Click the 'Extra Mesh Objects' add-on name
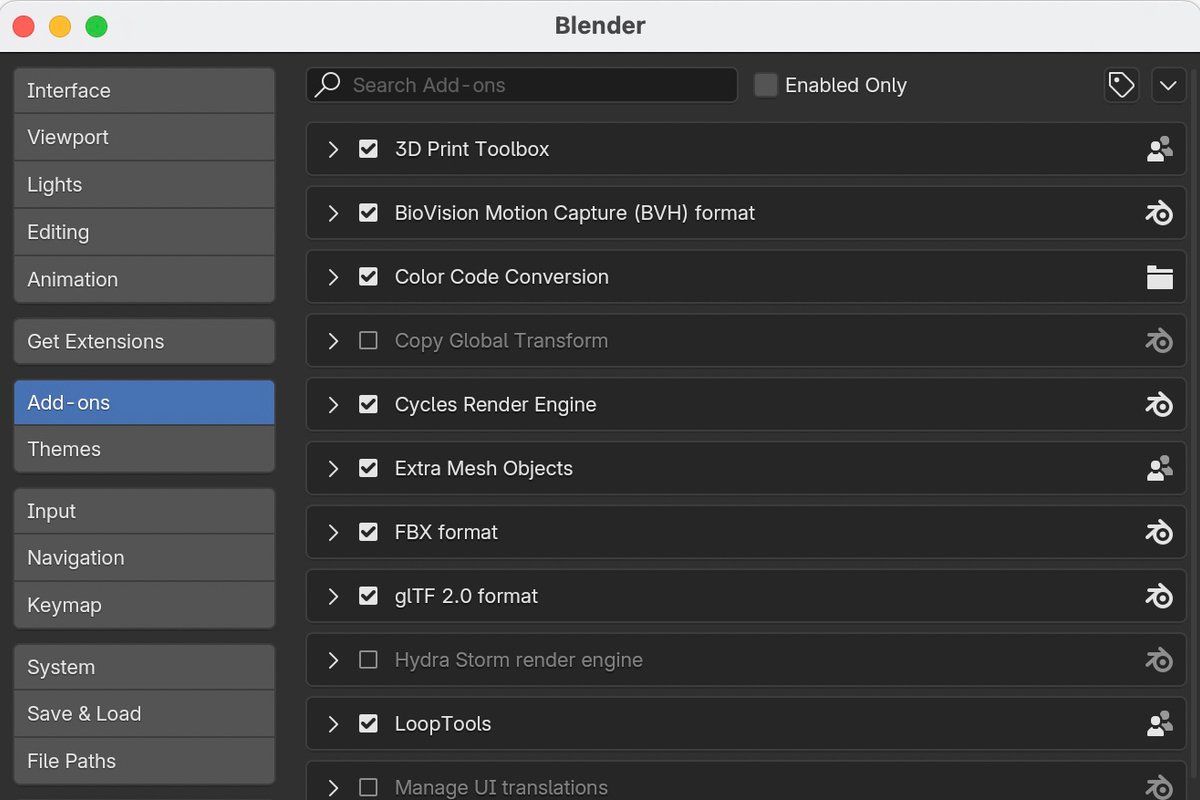The width and height of the screenshot is (1200, 800). pyautogui.click(x=484, y=469)
